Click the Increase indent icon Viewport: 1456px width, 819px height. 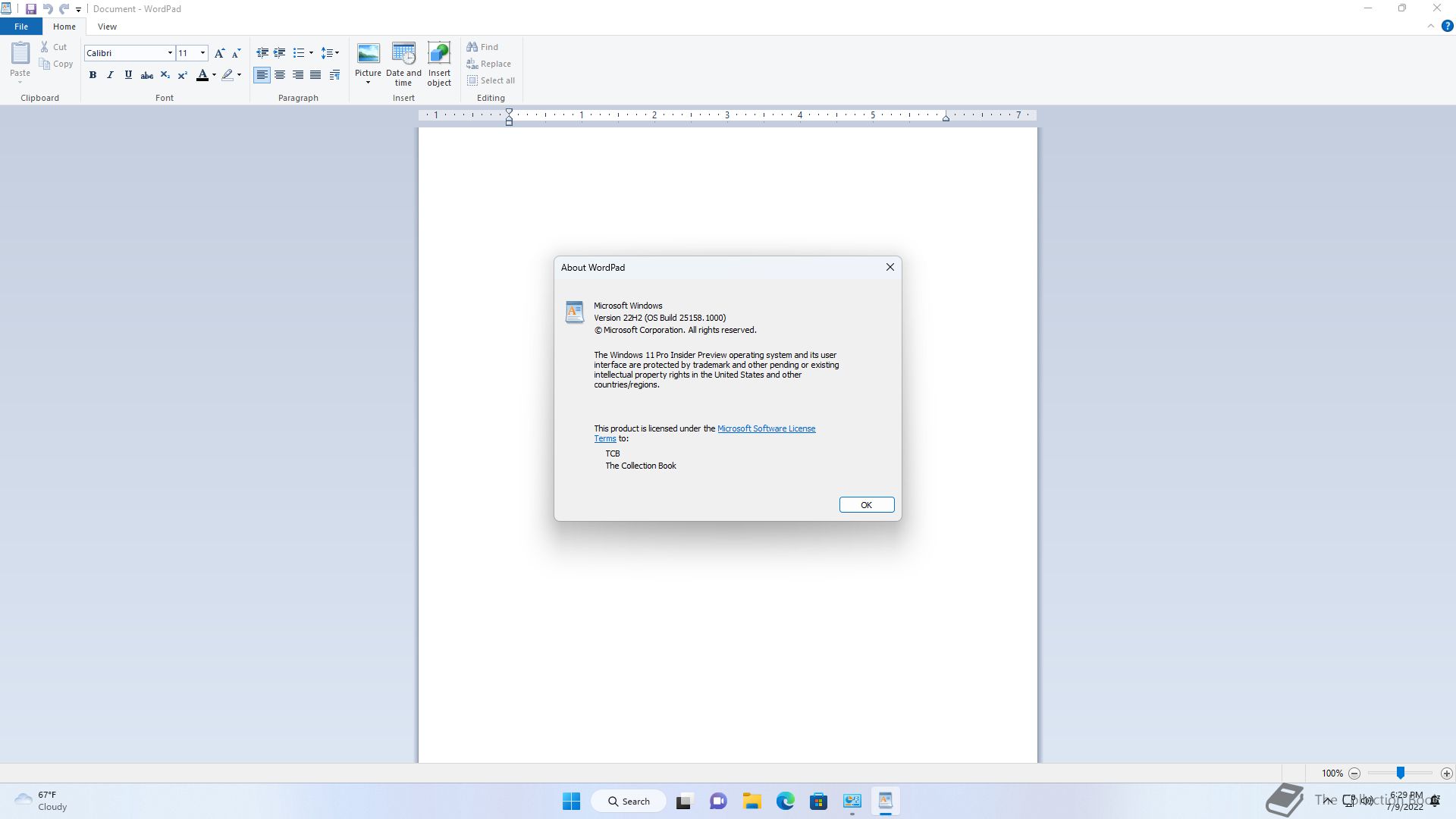(279, 53)
